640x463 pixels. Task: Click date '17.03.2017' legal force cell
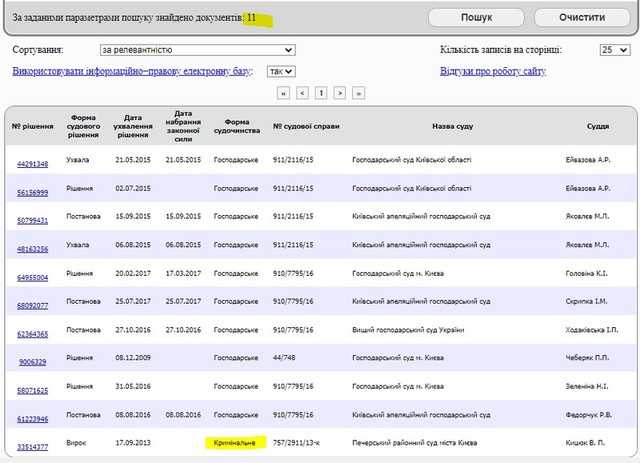pyautogui.click(x=183, y=273)
